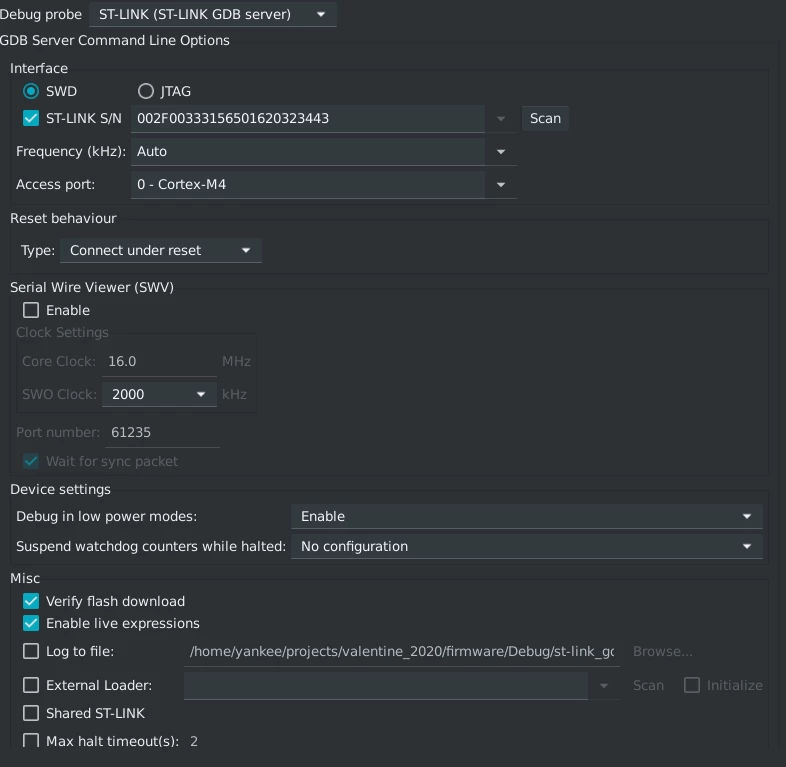Click the ST-LINK serial number field
Image resolution: width=786 pixels, height=767 pixels.
[x=308, y=119]
